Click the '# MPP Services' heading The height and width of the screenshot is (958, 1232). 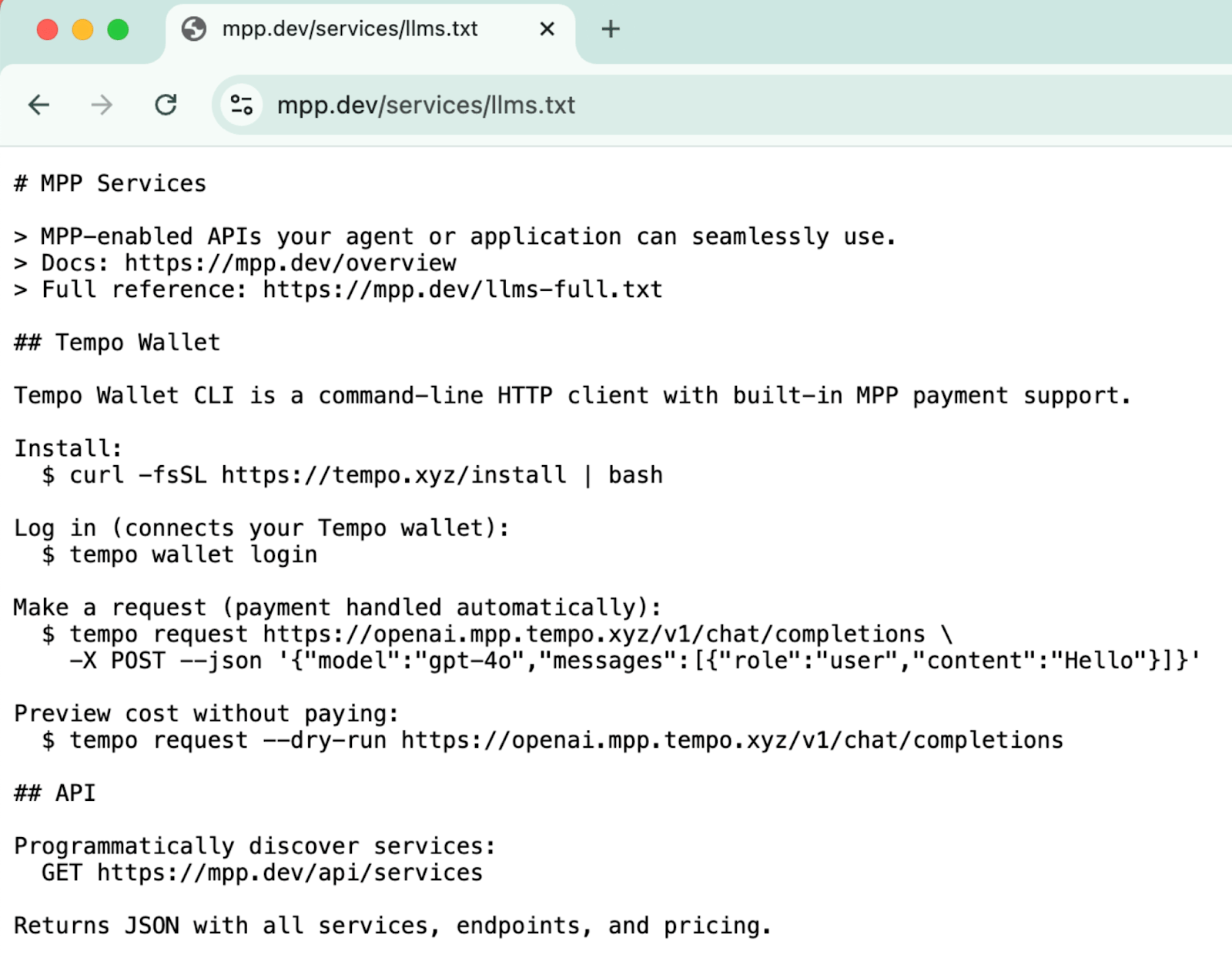(110, 183)
